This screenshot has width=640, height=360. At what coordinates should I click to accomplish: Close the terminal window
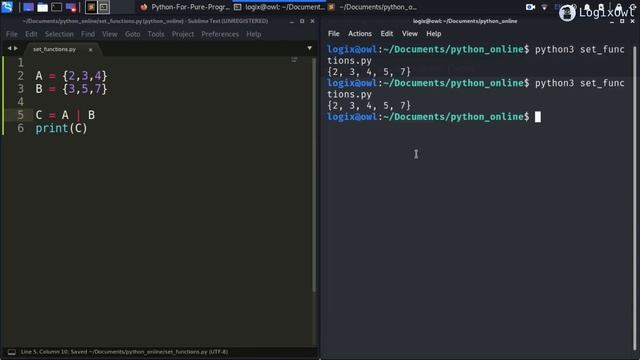pyautogui.click(x=632, y=21)
